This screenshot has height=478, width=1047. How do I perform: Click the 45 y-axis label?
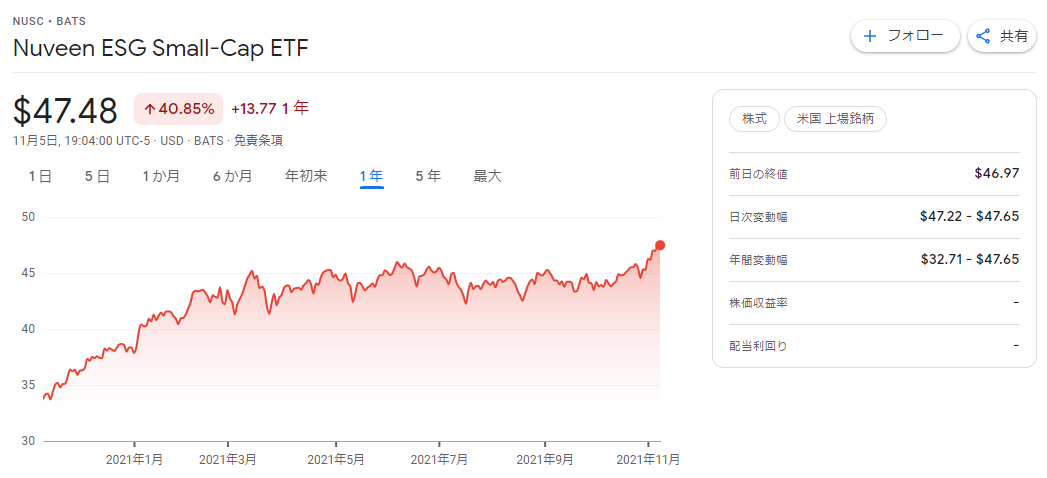click(28, 273)
